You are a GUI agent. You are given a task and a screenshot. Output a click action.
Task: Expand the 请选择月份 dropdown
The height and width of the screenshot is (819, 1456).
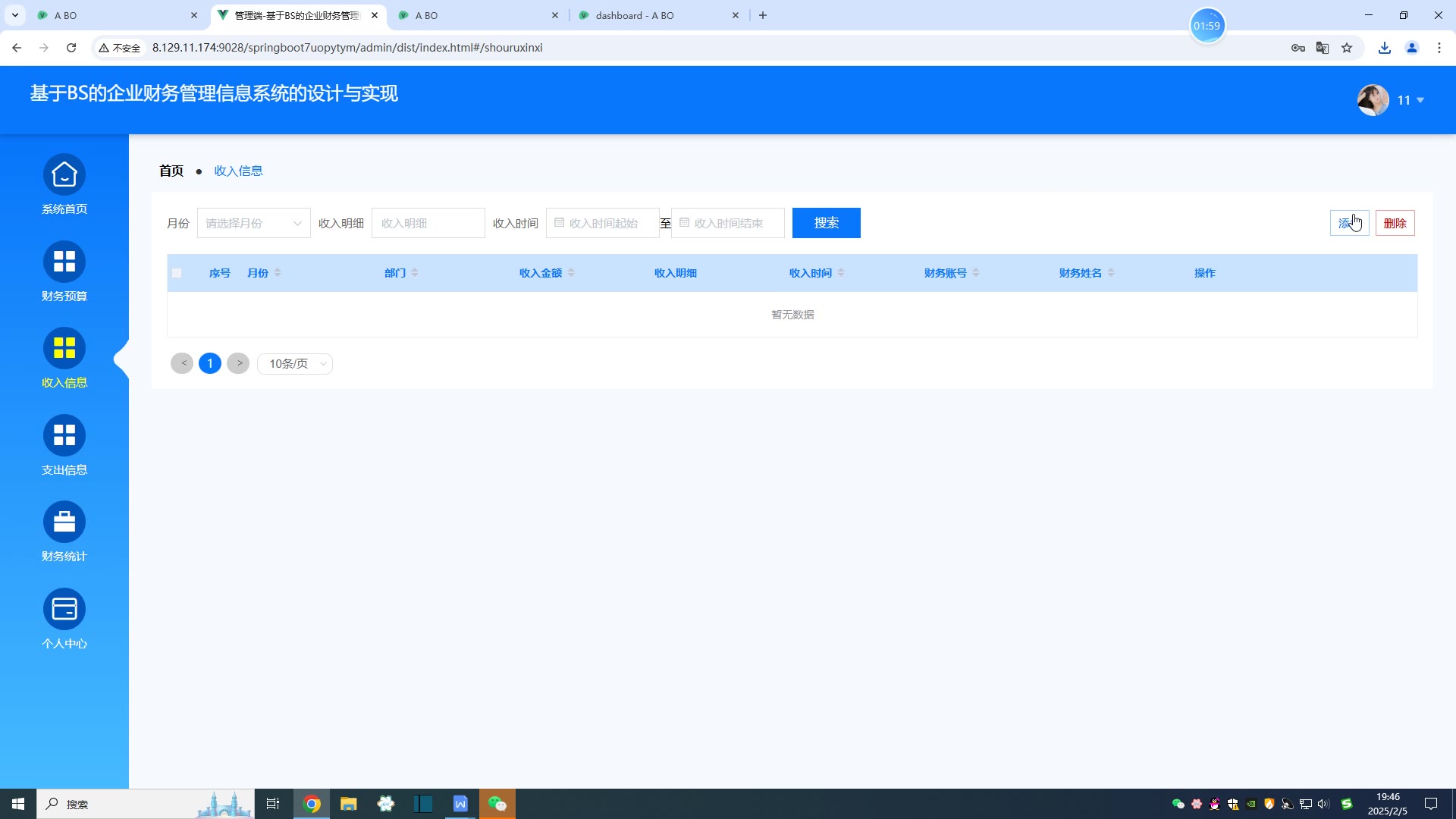[253, 223]
